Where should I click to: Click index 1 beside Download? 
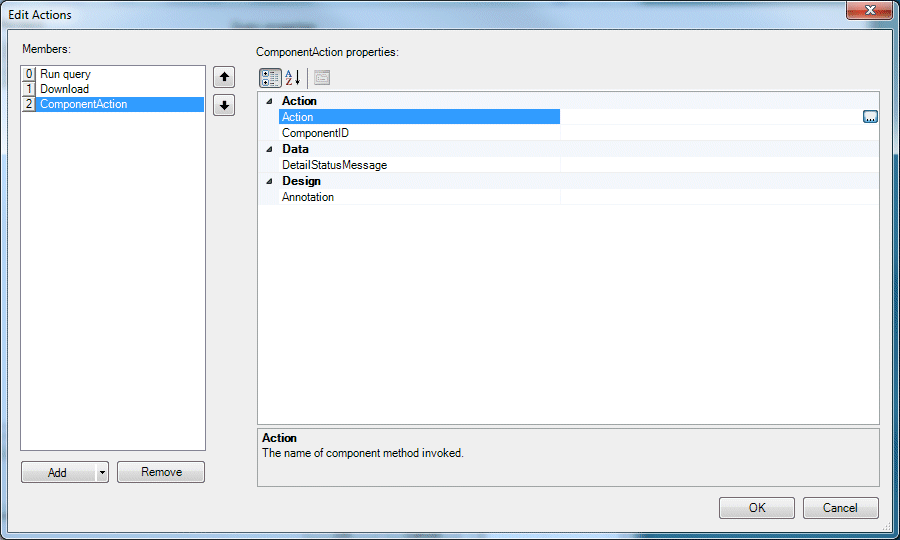(x=29, y=89)
